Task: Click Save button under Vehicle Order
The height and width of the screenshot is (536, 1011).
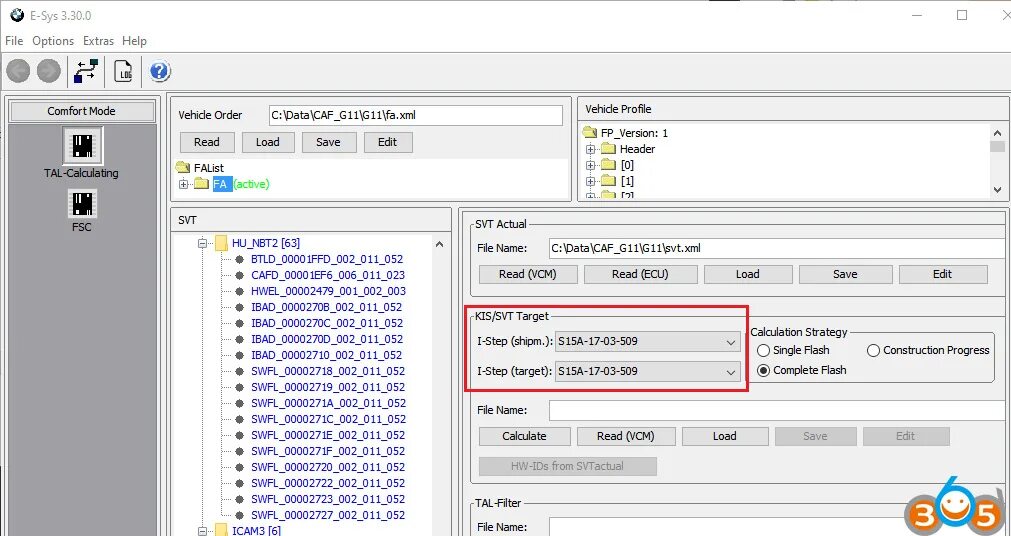Action: (x=328, y=143)
